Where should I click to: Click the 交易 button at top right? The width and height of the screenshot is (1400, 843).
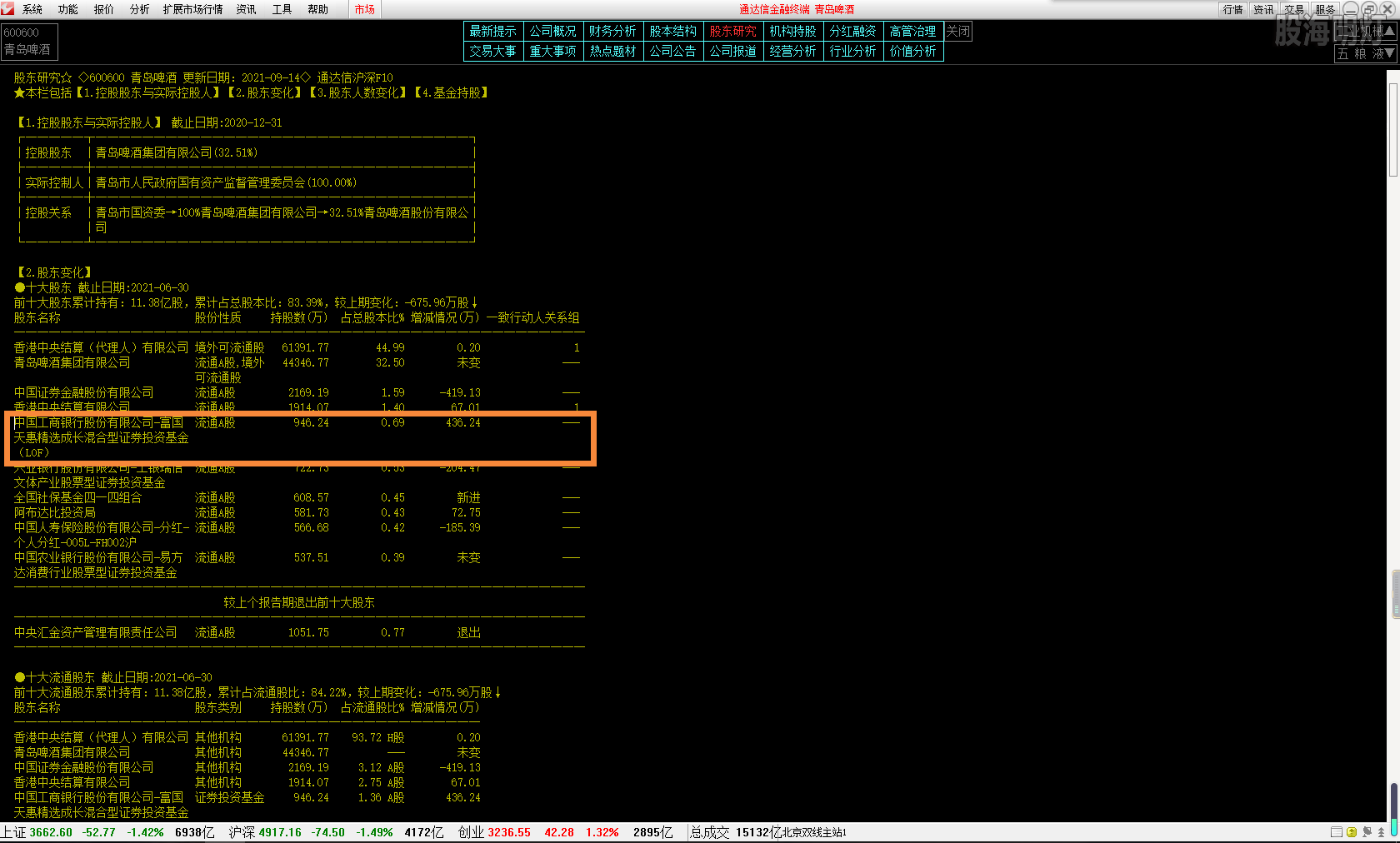tap(1294, 9)
